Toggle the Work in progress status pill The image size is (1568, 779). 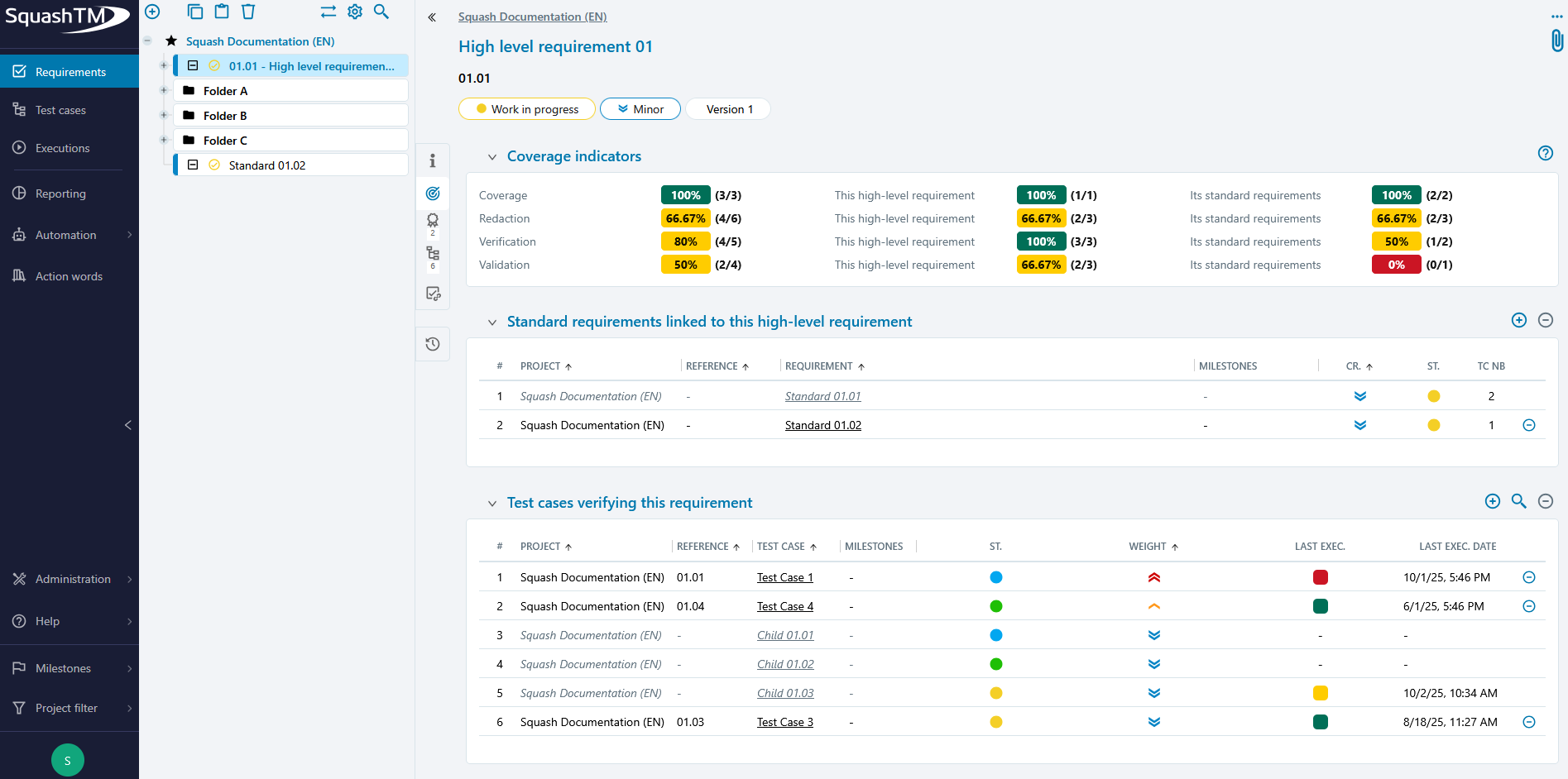tap(526, 108)
